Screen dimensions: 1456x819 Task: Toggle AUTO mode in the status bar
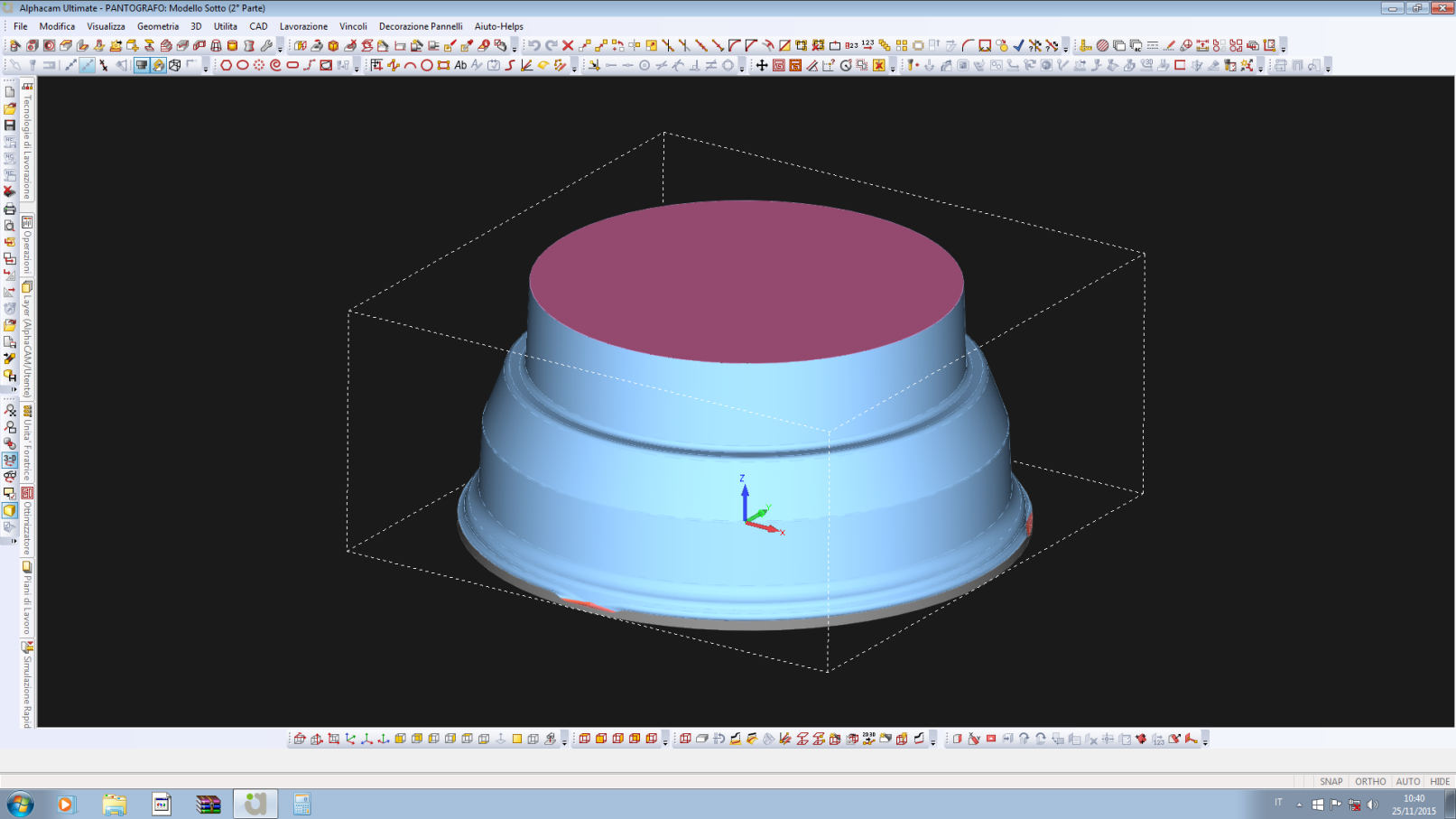[x=1407, y=782]
